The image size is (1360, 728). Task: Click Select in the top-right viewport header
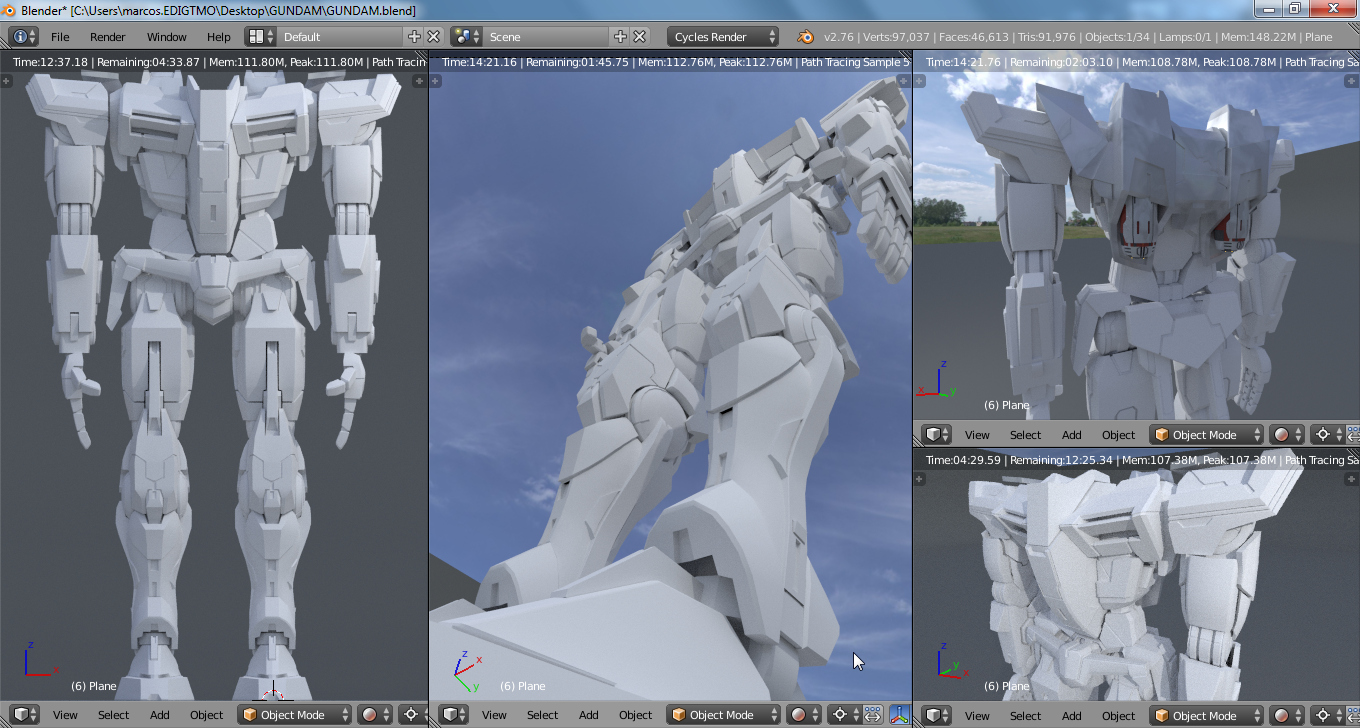pyautogui.click(x=1025, y=435)
